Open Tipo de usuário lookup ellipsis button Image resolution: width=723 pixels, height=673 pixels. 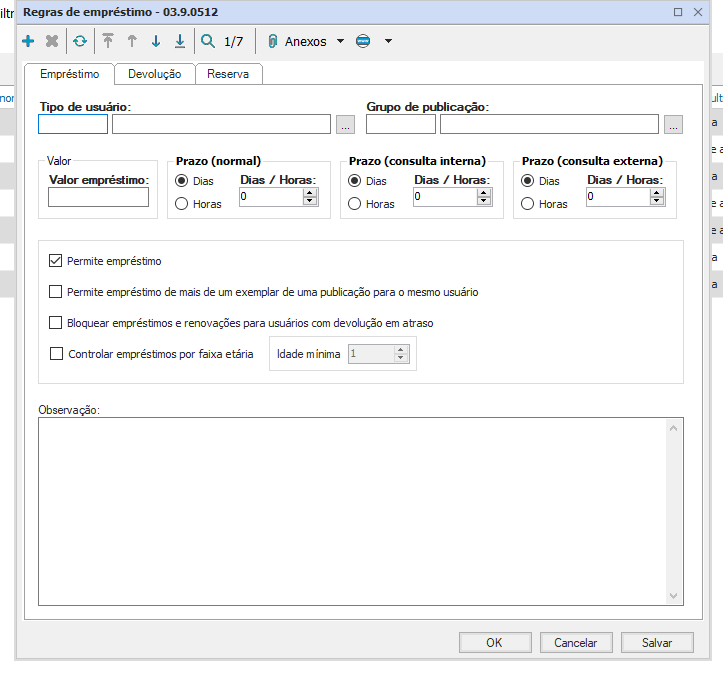345,125
